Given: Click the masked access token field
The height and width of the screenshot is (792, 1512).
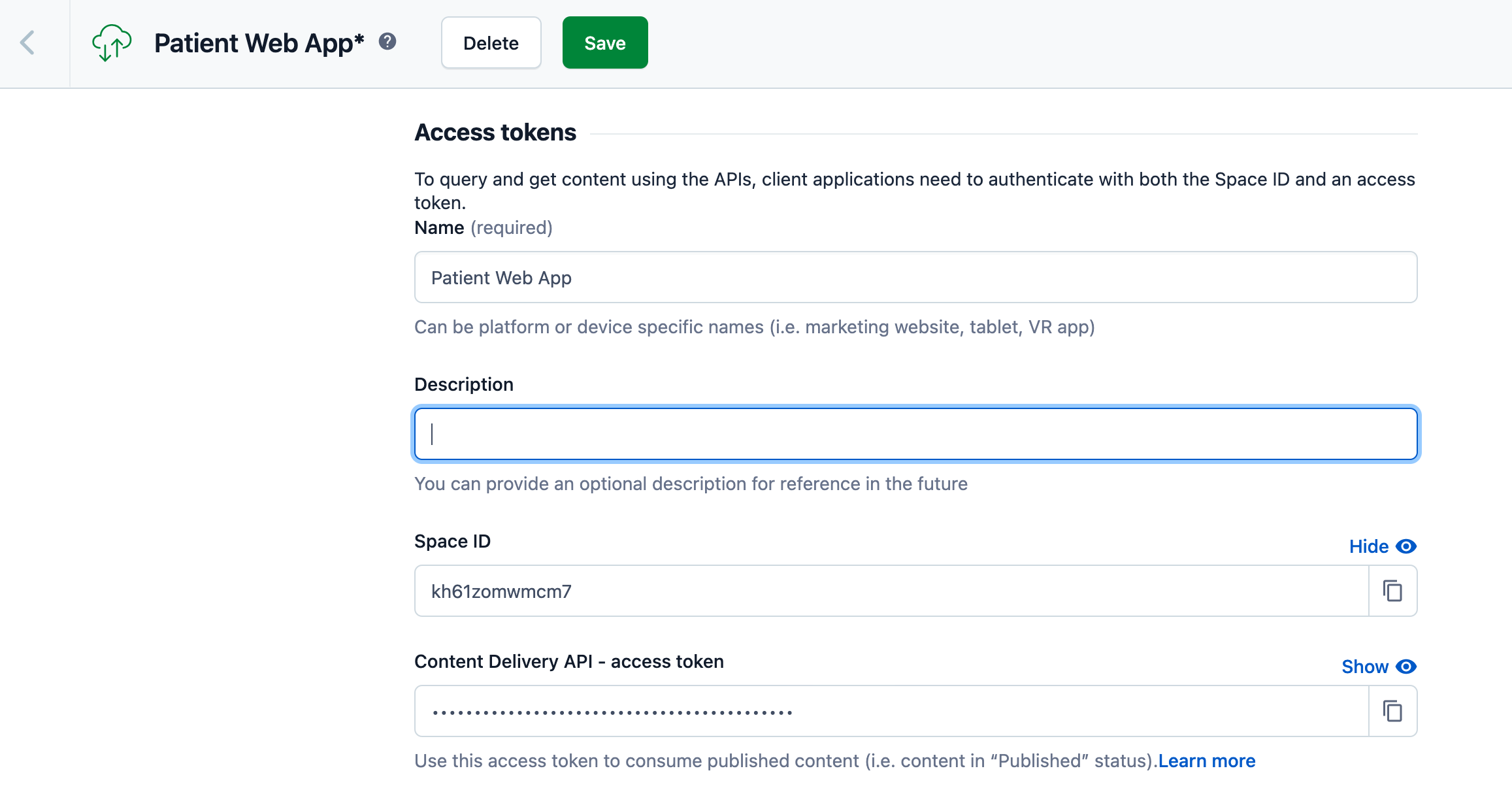Looking at the screenshot, I should click(891, 712).
